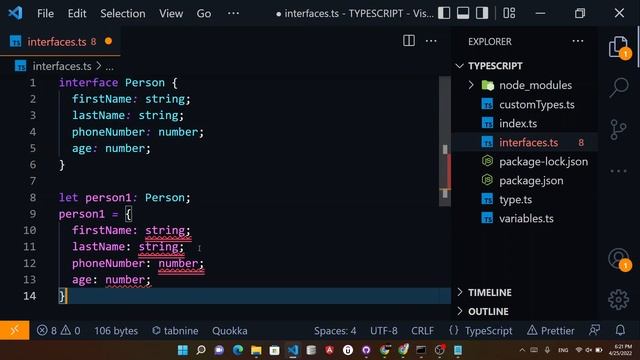
Task: Open package.json in the Explorer
Action: (x=531, y=180)
